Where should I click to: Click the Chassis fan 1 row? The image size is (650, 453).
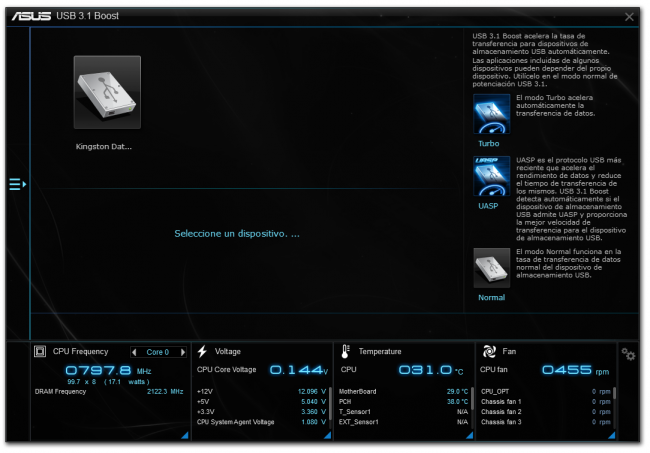546,402
